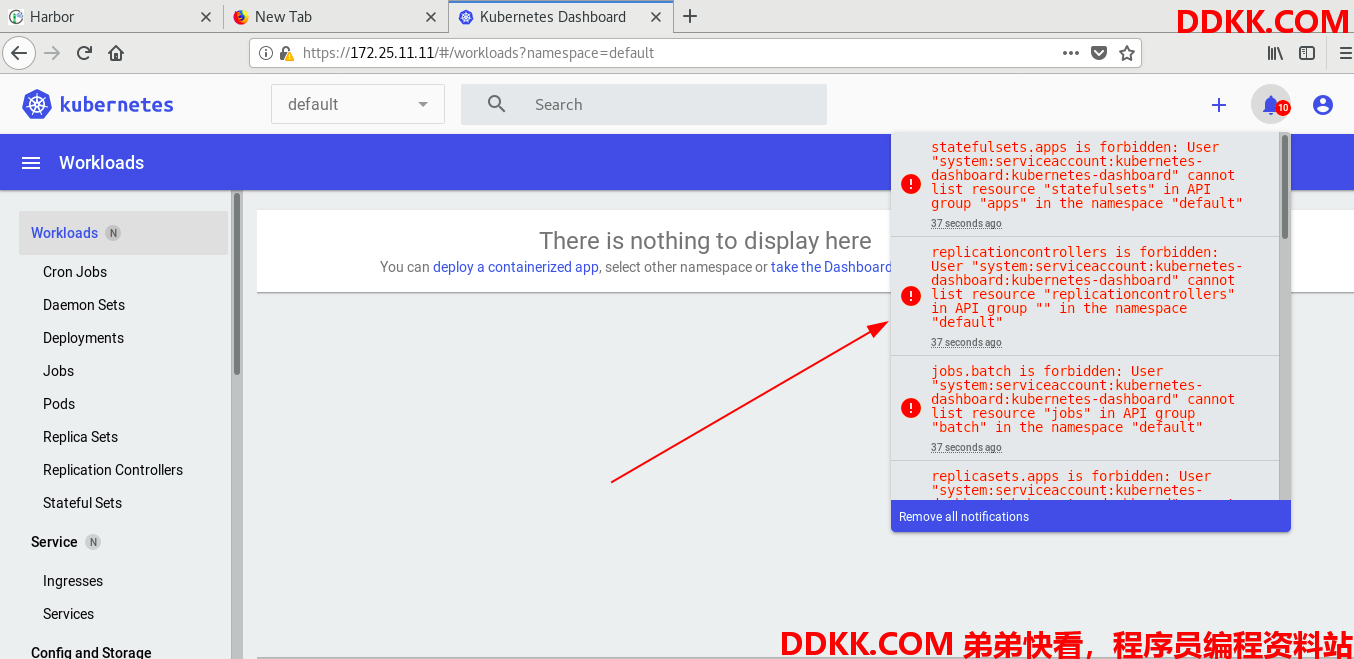Click 'There is nothing to display here' heading
This screenshot has height=659, width=1354.
point(705,241)
